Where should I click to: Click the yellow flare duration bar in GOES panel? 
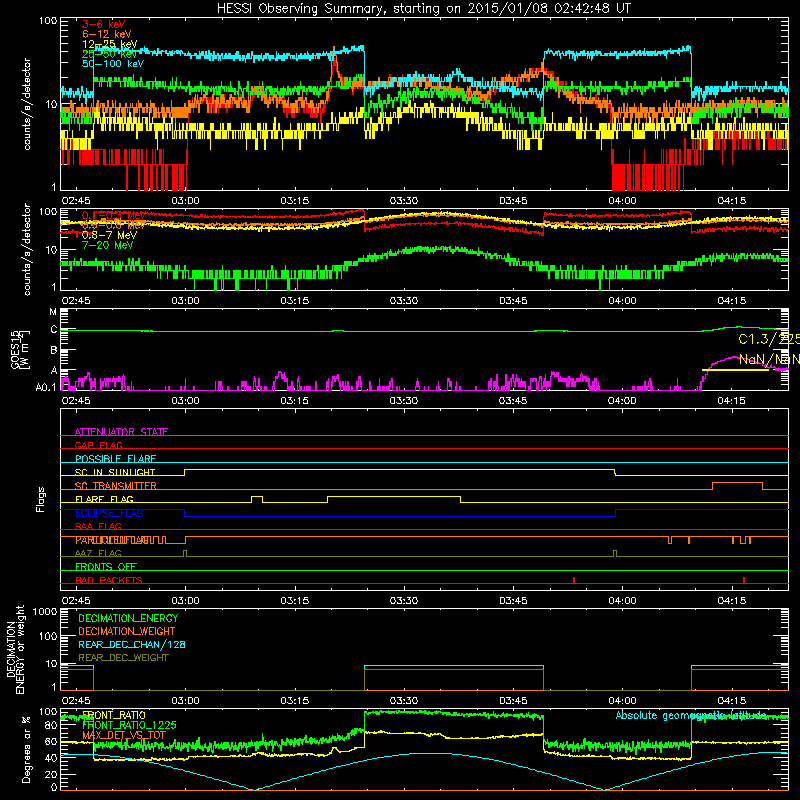[735, 370]
